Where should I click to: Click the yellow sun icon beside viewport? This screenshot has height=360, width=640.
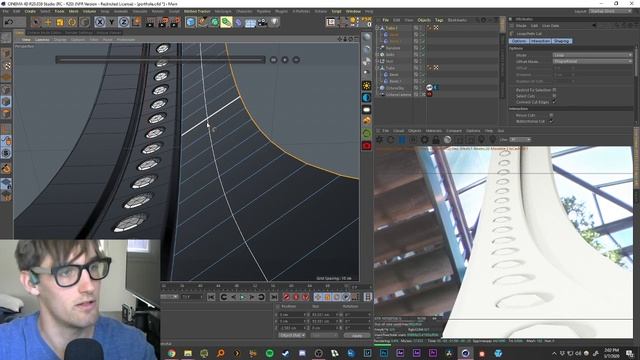coord(367,86)
